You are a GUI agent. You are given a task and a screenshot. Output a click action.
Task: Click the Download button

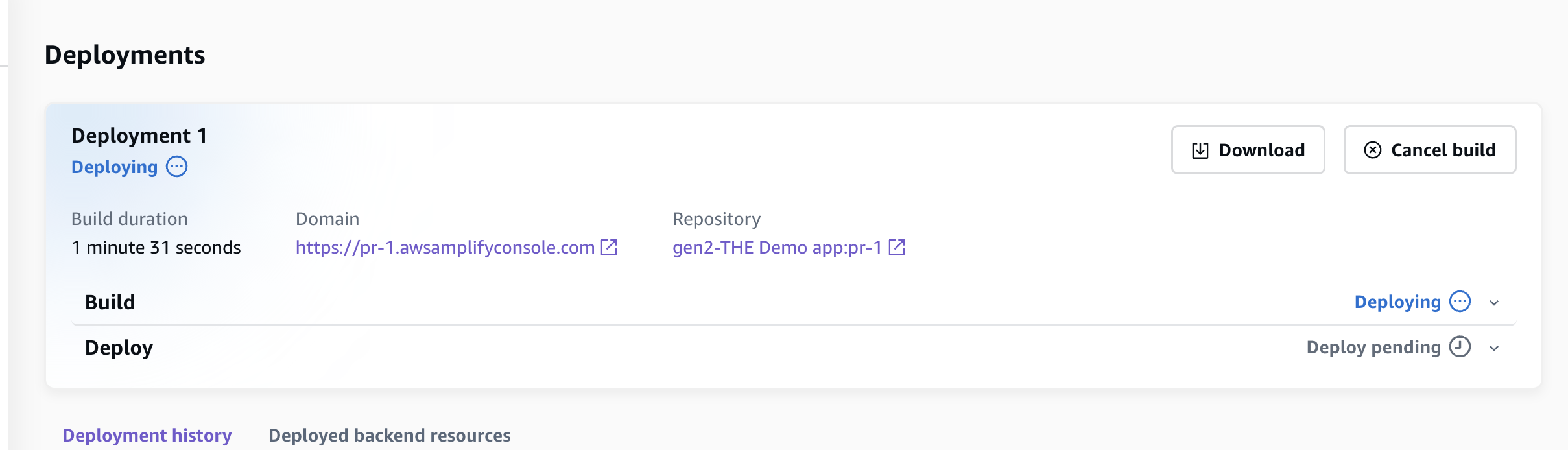click(1248, 150)
